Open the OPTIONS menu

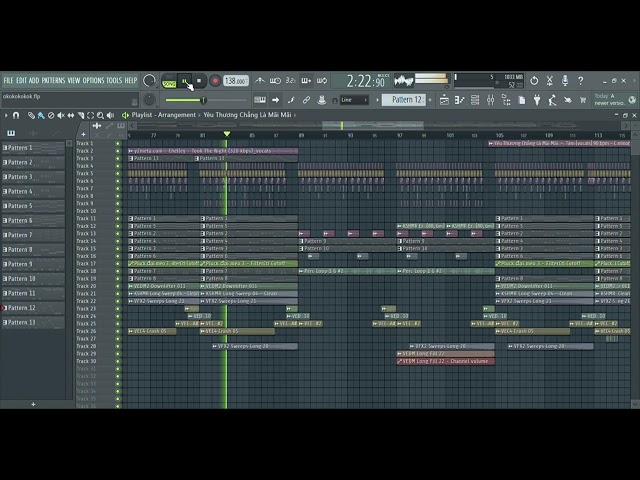click(x=93, y=80)
